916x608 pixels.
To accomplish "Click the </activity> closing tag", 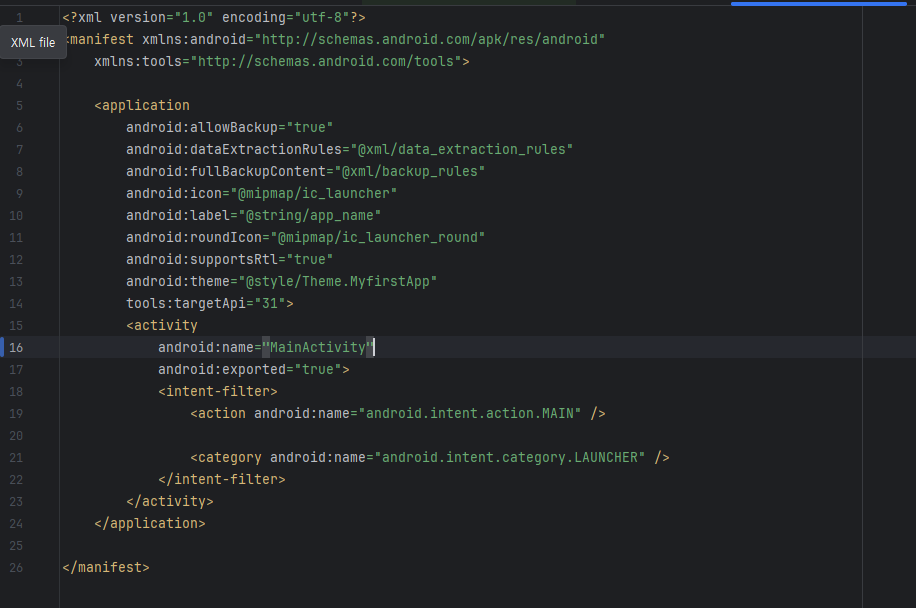I will (x=170, y=502).
